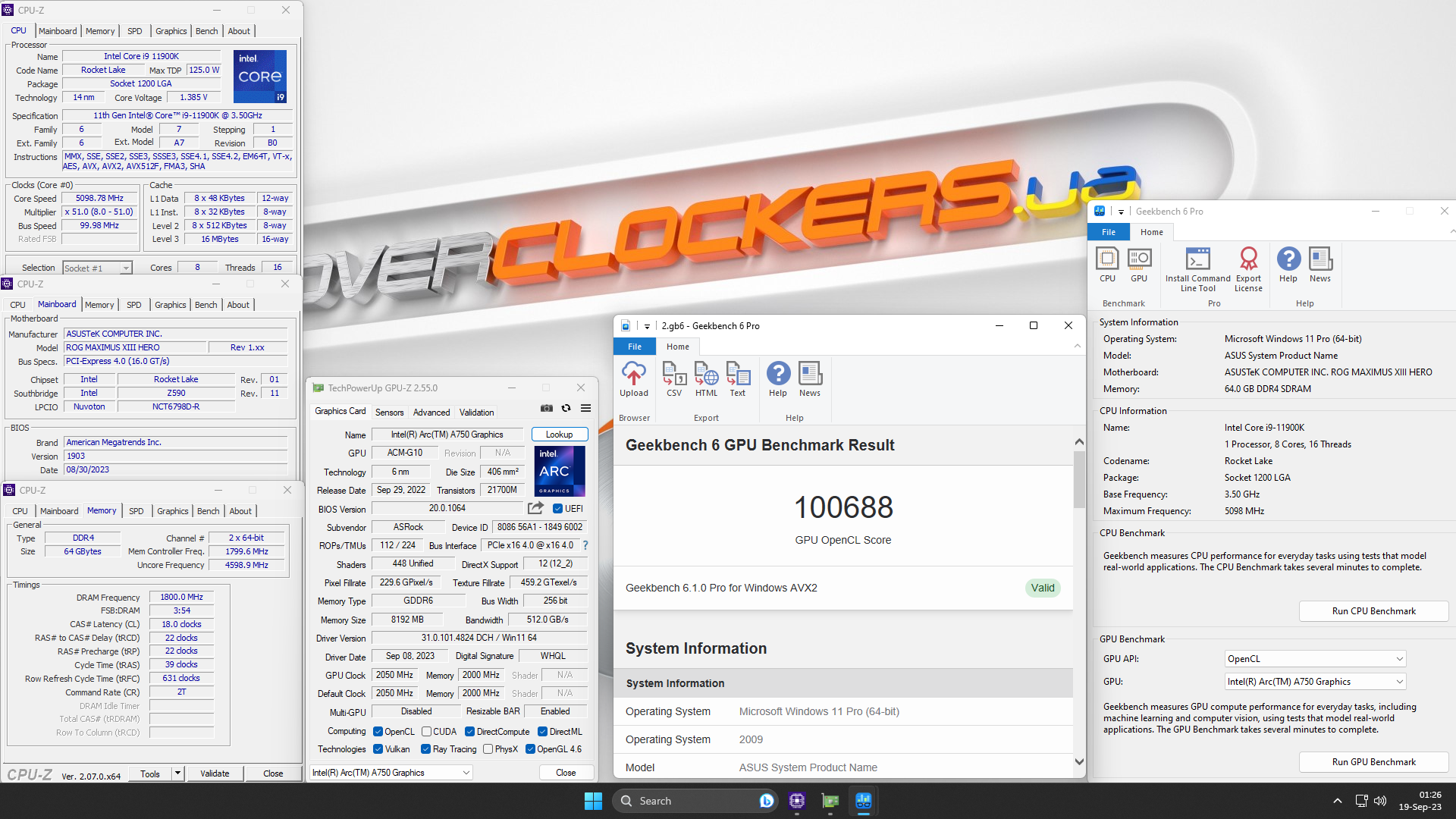Export benchmark result as HTML

(706, 377)
